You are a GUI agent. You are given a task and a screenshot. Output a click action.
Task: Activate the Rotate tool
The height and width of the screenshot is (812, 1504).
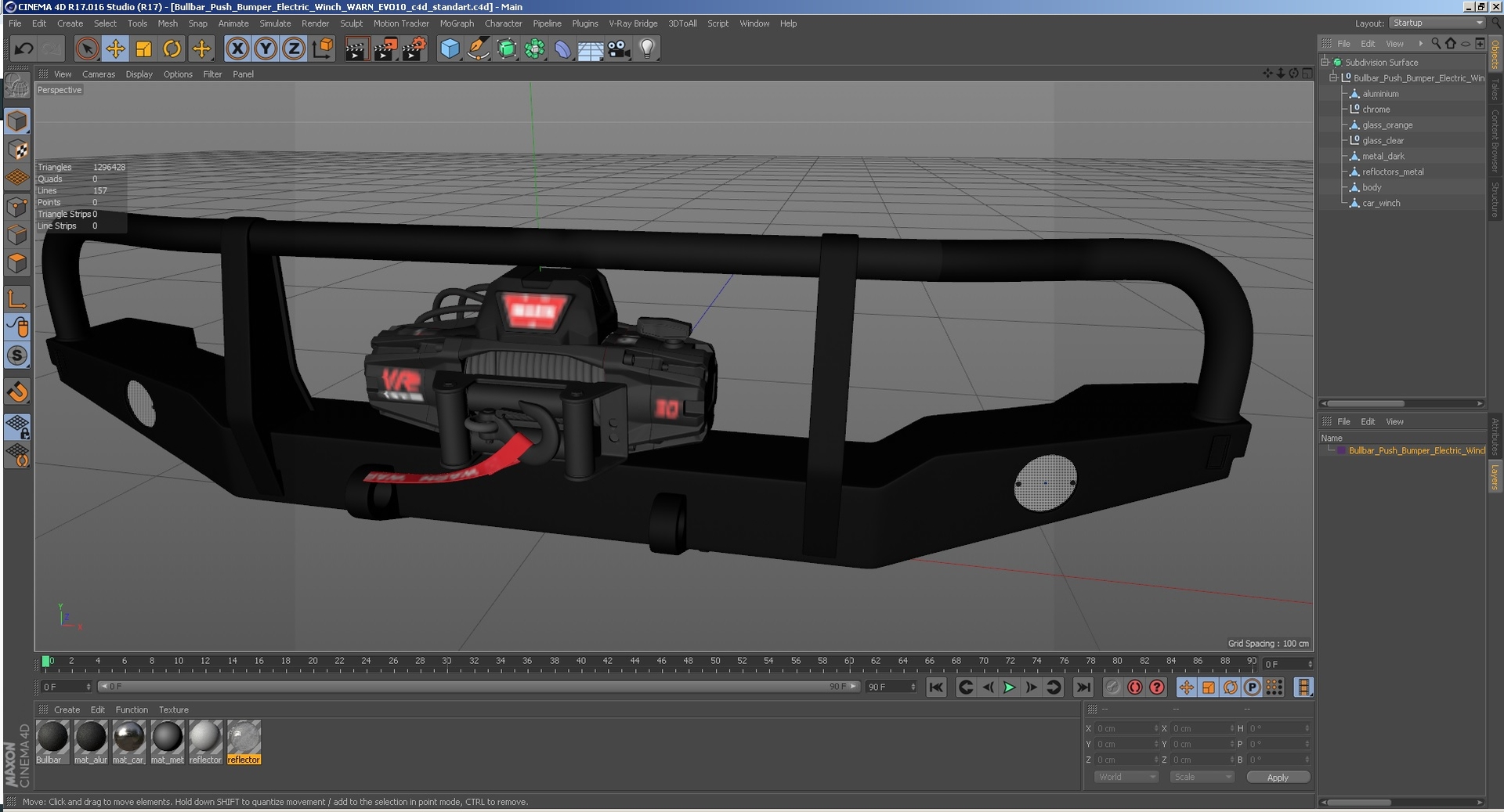(172, 49)
